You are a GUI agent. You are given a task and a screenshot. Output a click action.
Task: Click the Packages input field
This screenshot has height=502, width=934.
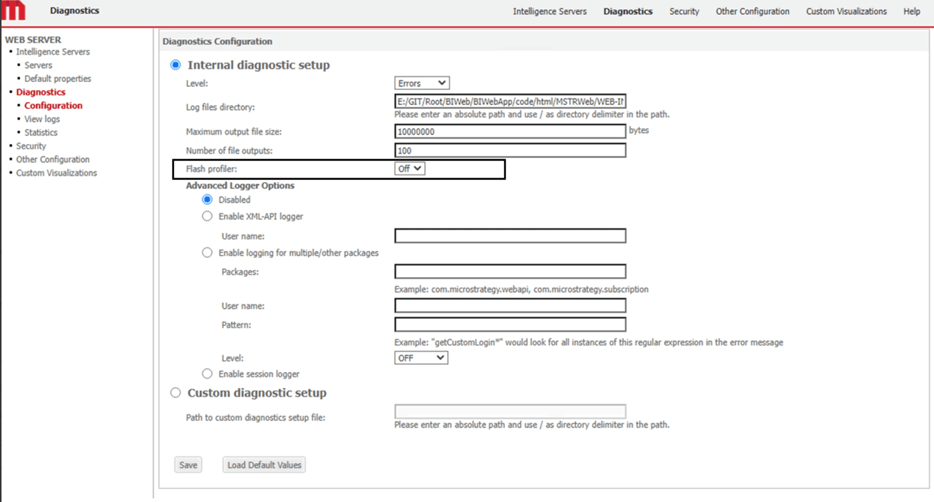(x=510, y=272)
